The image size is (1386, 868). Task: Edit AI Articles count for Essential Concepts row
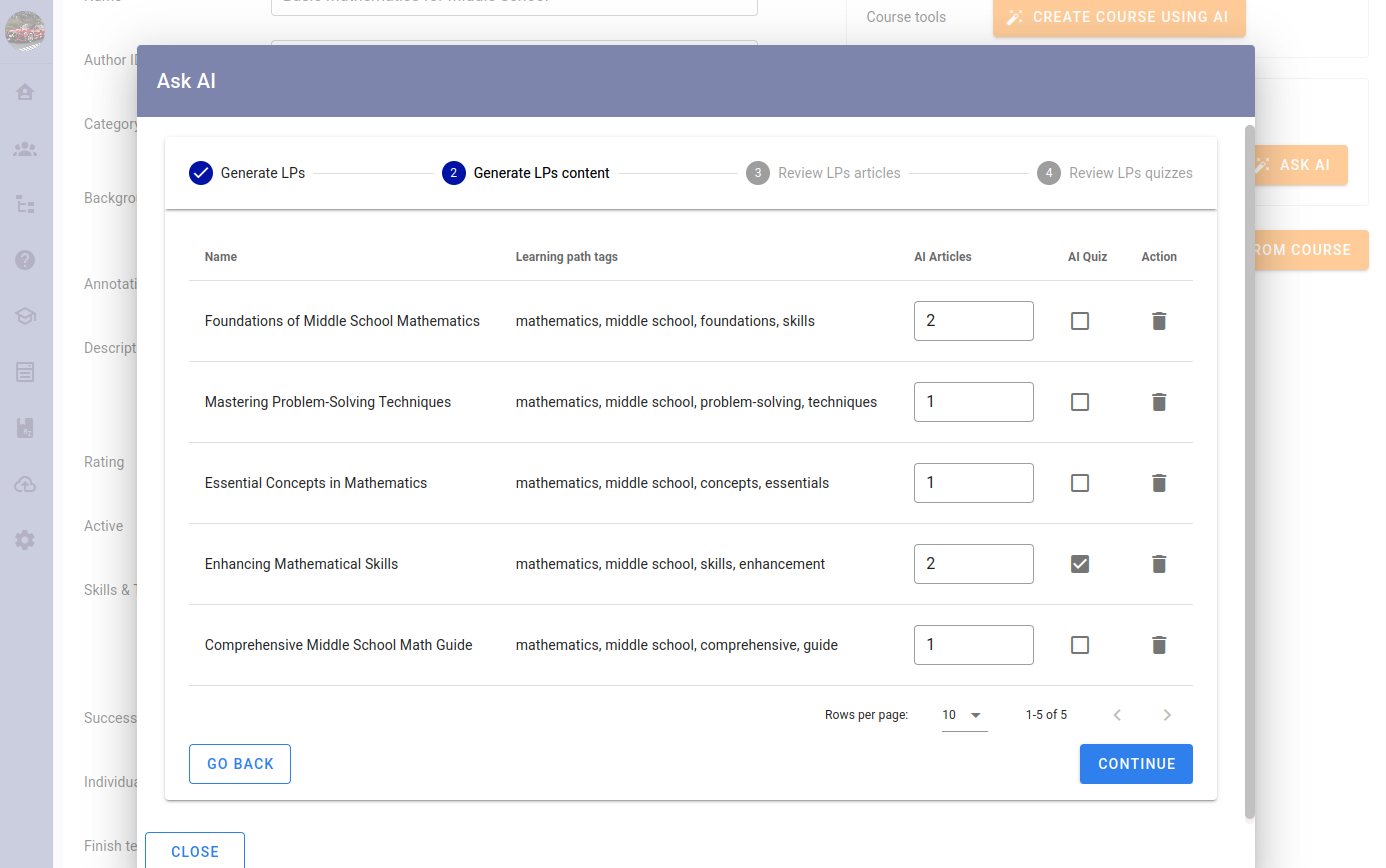(x=974, y=483)
